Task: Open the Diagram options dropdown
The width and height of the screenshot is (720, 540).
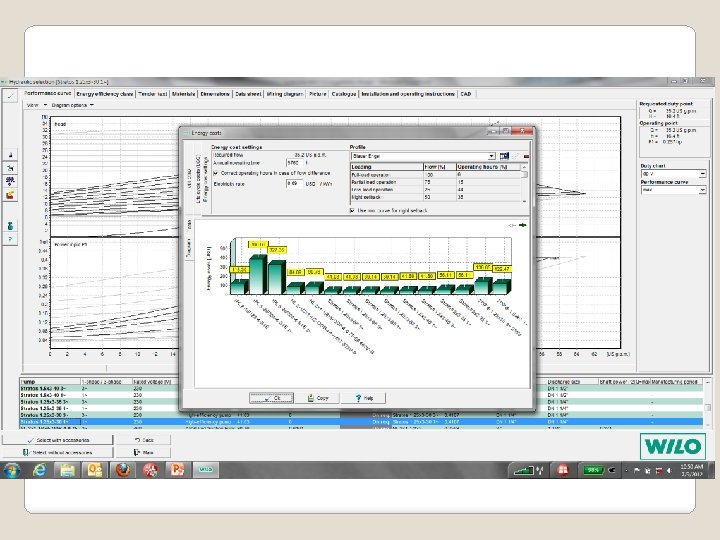Action: [x=73, y=105]
